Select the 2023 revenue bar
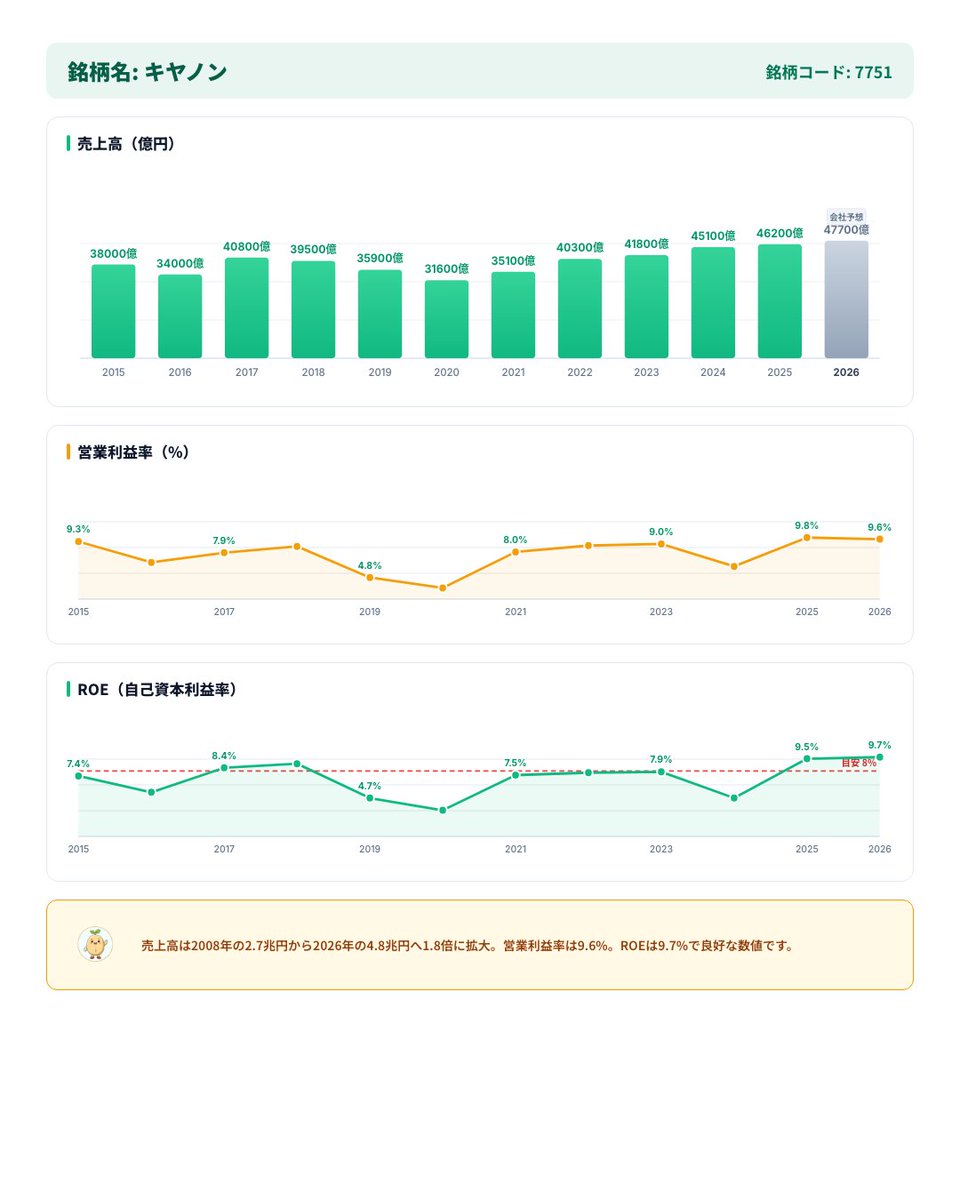 click(646, 306)
